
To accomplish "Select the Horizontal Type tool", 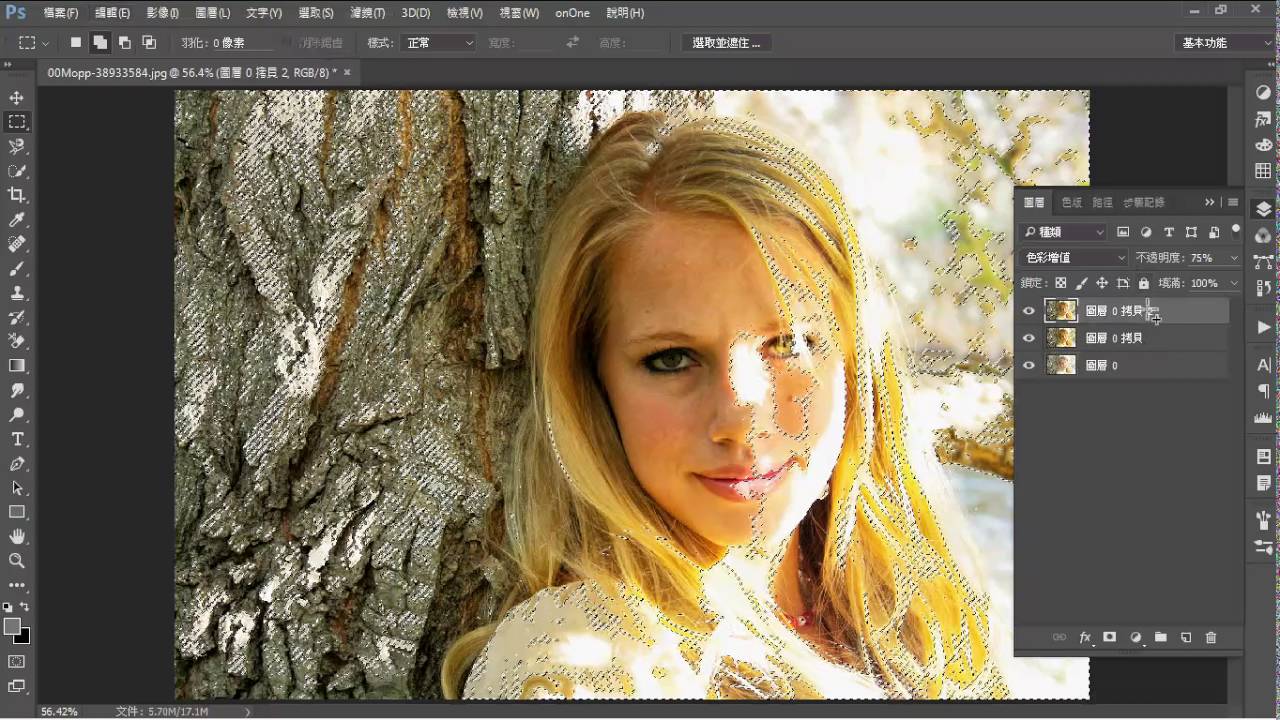I will (17, 439).
